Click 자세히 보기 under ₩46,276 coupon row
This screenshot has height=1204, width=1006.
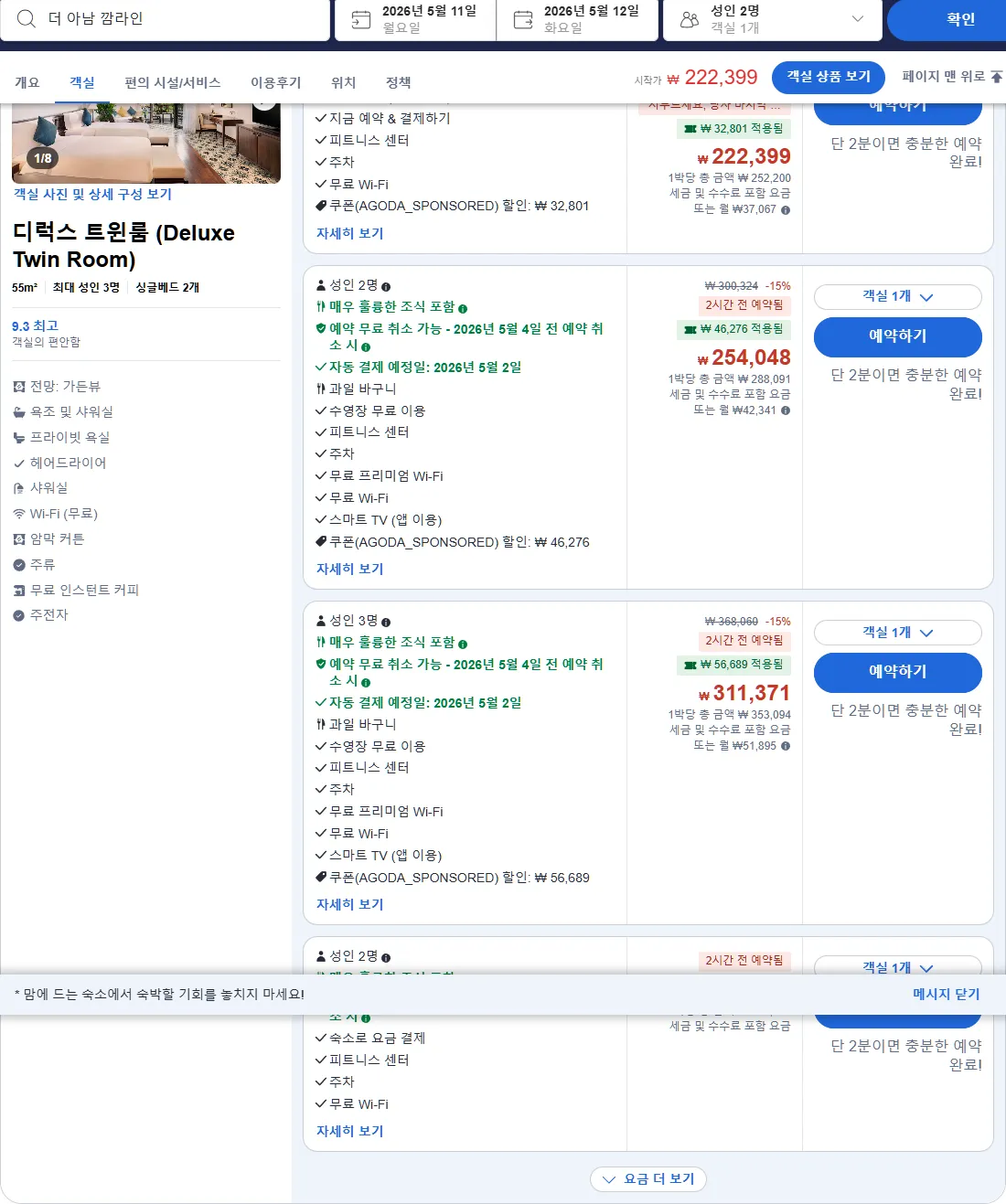click(x=350, y=569)
